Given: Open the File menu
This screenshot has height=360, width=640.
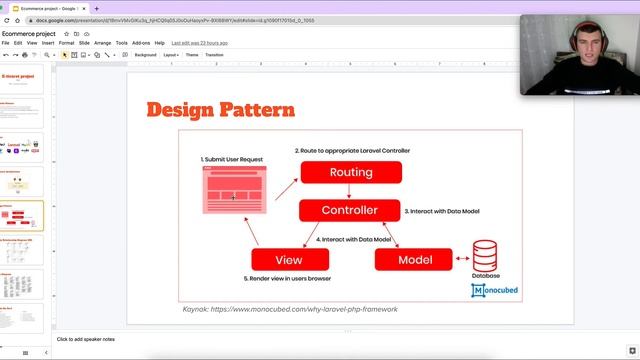Looking at the screenshot, I should click(x=5, y=43).
